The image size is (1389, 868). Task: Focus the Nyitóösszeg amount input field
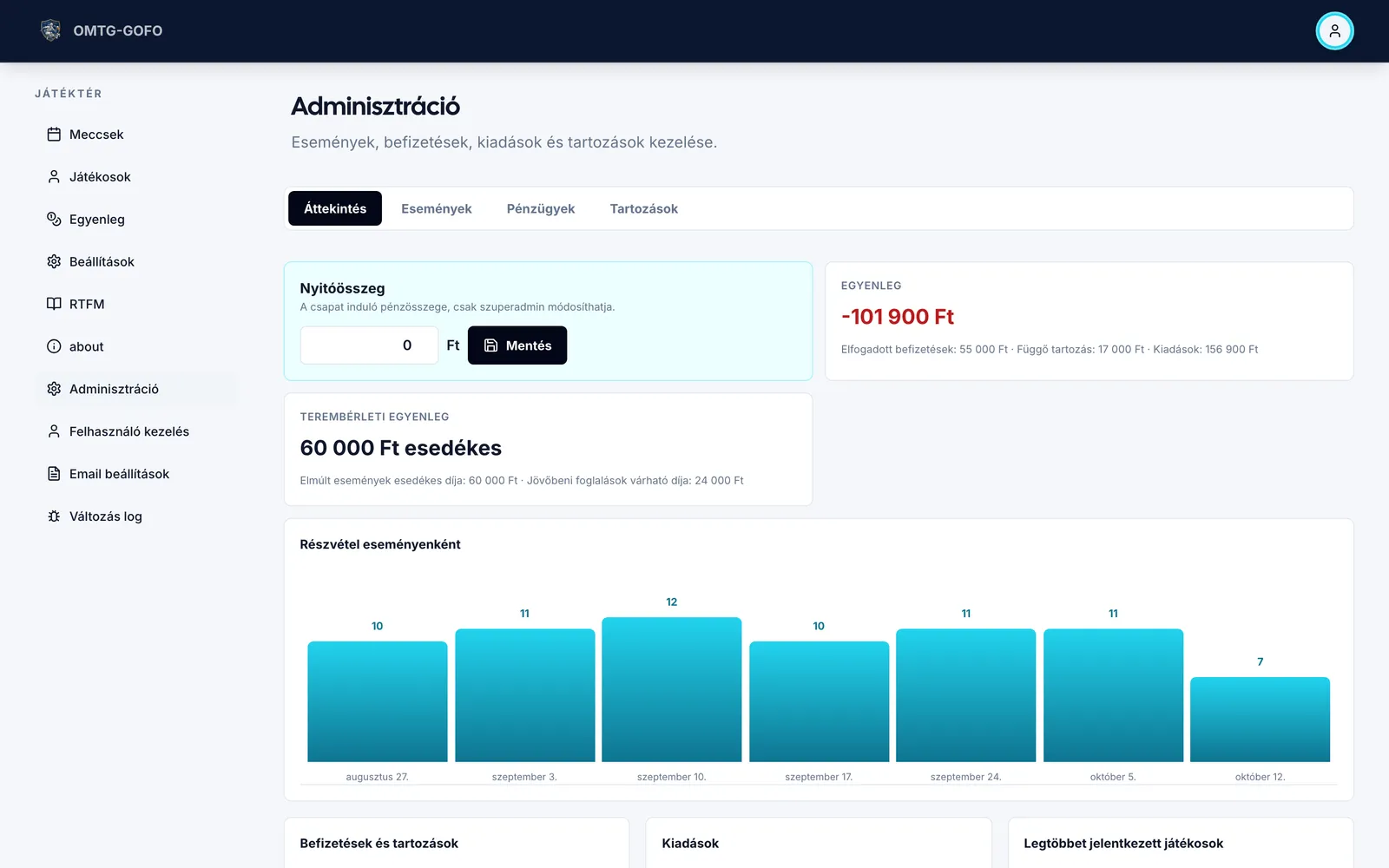tap(369, 345)
